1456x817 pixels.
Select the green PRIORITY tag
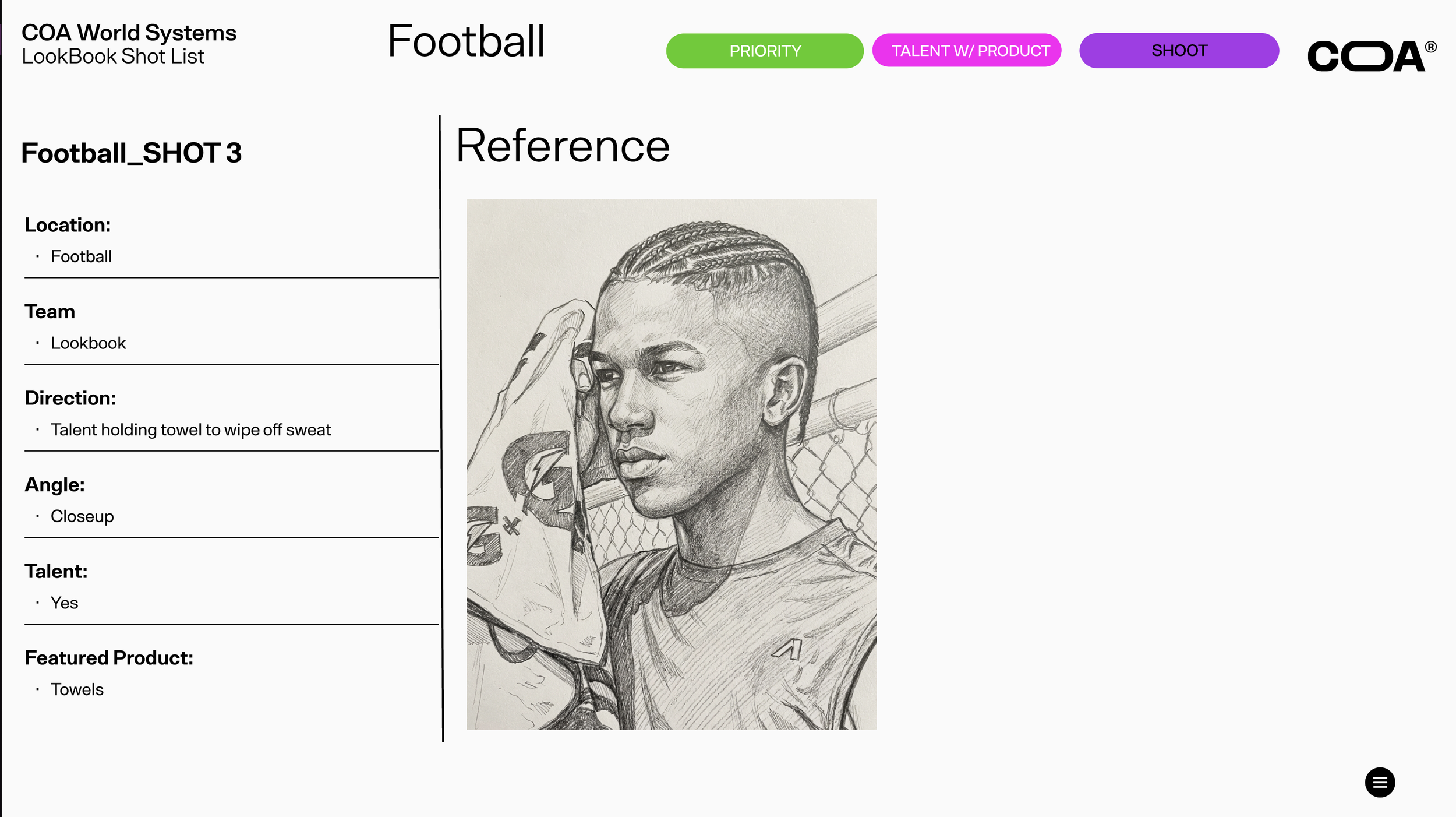[x=764, y=51]
